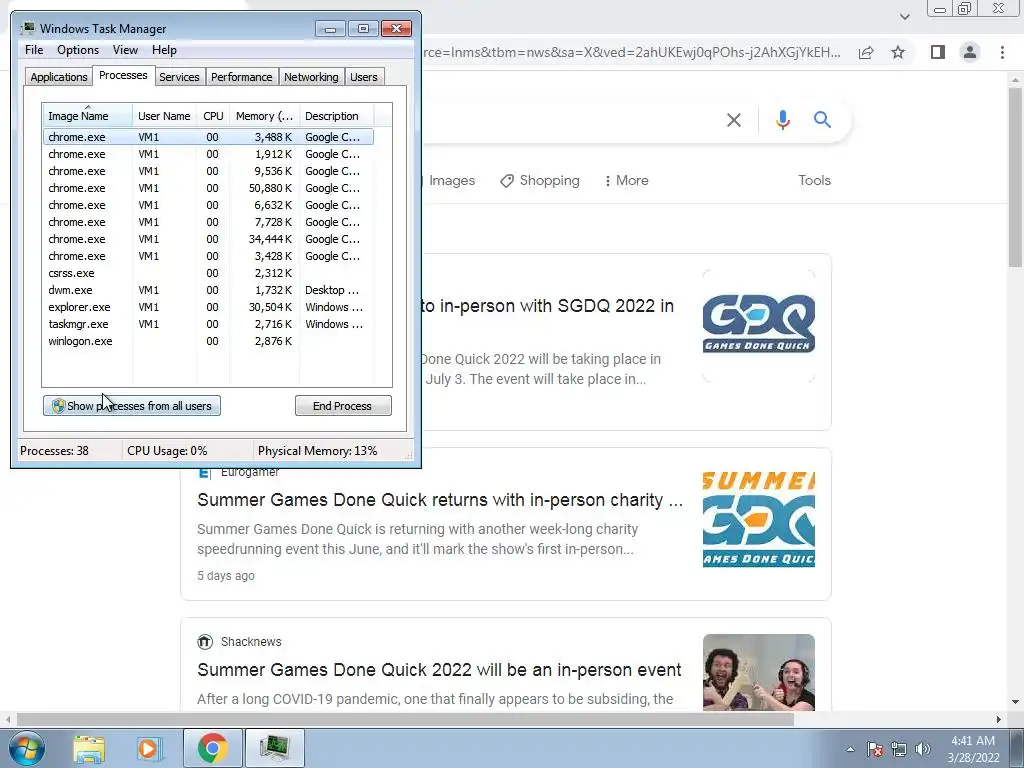
Task: Switch to Chrome via taskbar icon
Action: click(x=212, y=748)
